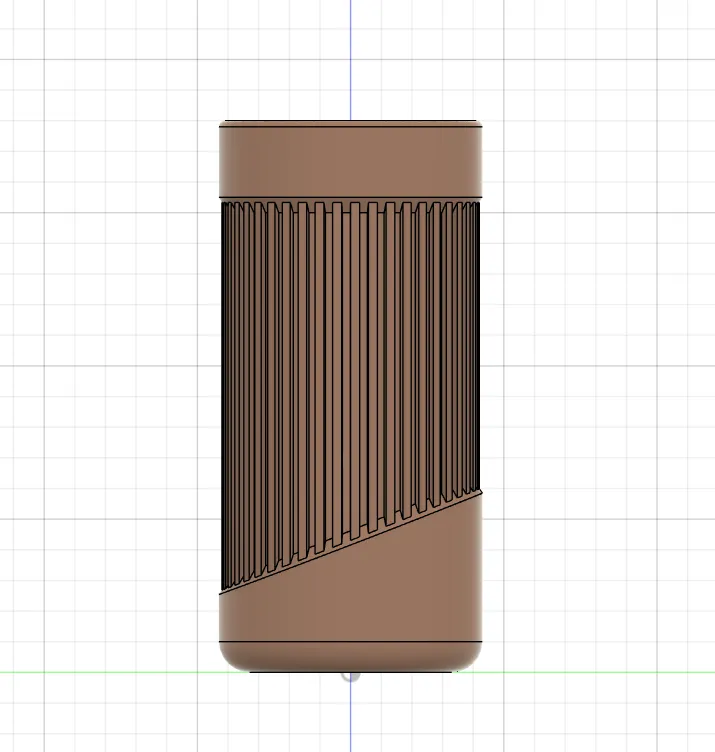Click empty grid space right of the model
Screen dimensions: 715x752
tap(600, 400)
